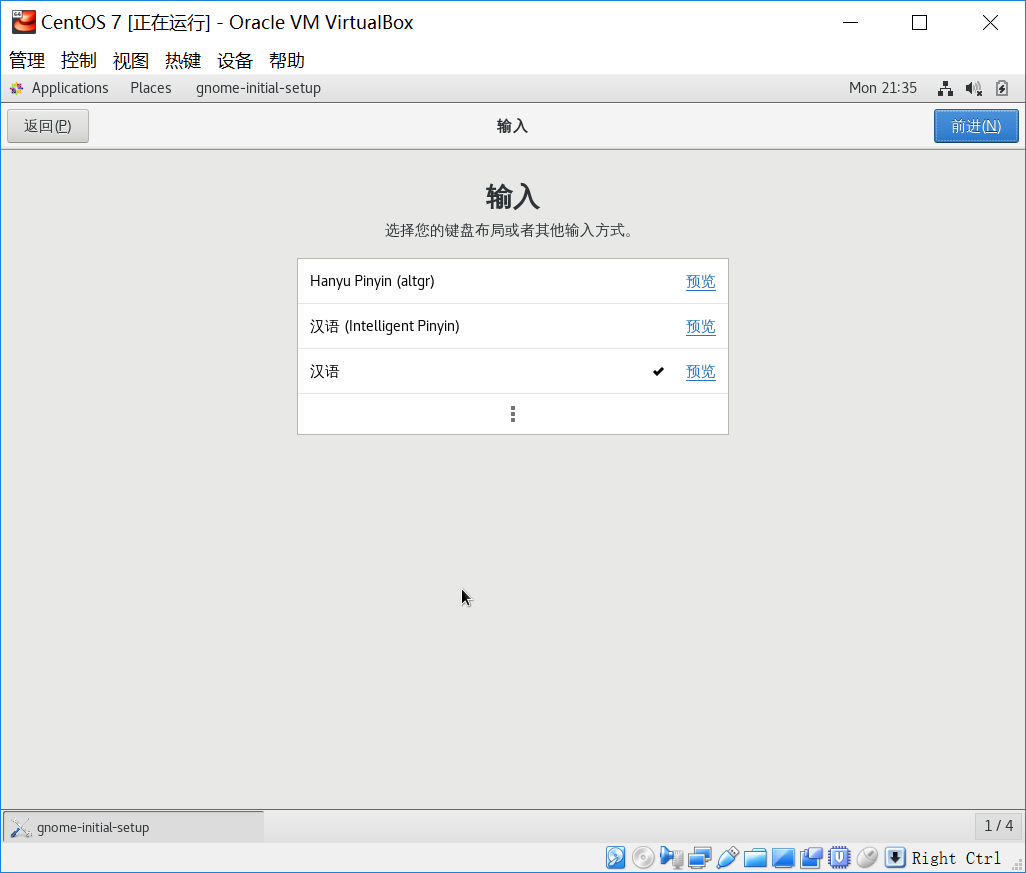Unmute audio via the speaker icon in the top bar
The height and width of the screenshot is (873, 1026).
click(x=973, y=88)
